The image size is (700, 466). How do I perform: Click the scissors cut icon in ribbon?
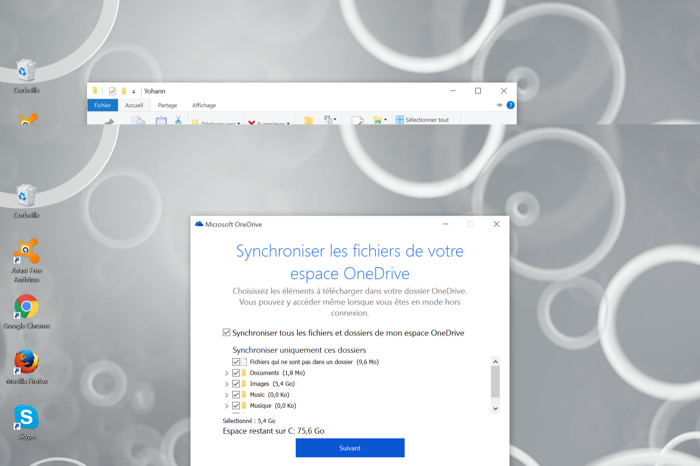click(178, 121)
